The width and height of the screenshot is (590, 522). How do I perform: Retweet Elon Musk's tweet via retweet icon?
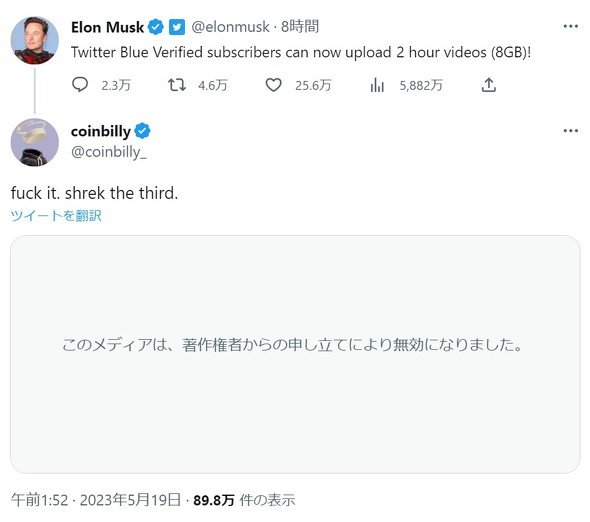[176, 85]
